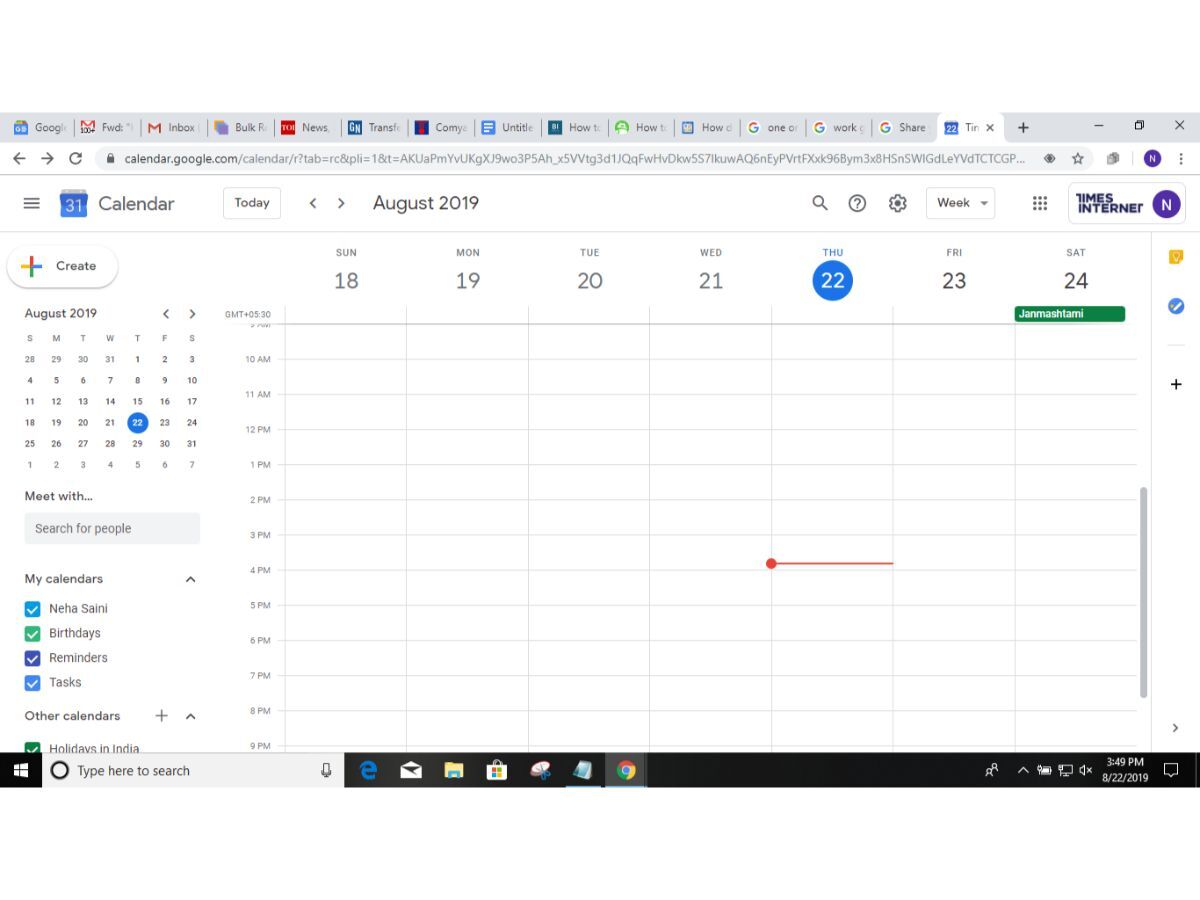Screen dimensions: 1200x900
Task: Toggle the Birthdays calendar checkbox
Action: coord(32,634)
